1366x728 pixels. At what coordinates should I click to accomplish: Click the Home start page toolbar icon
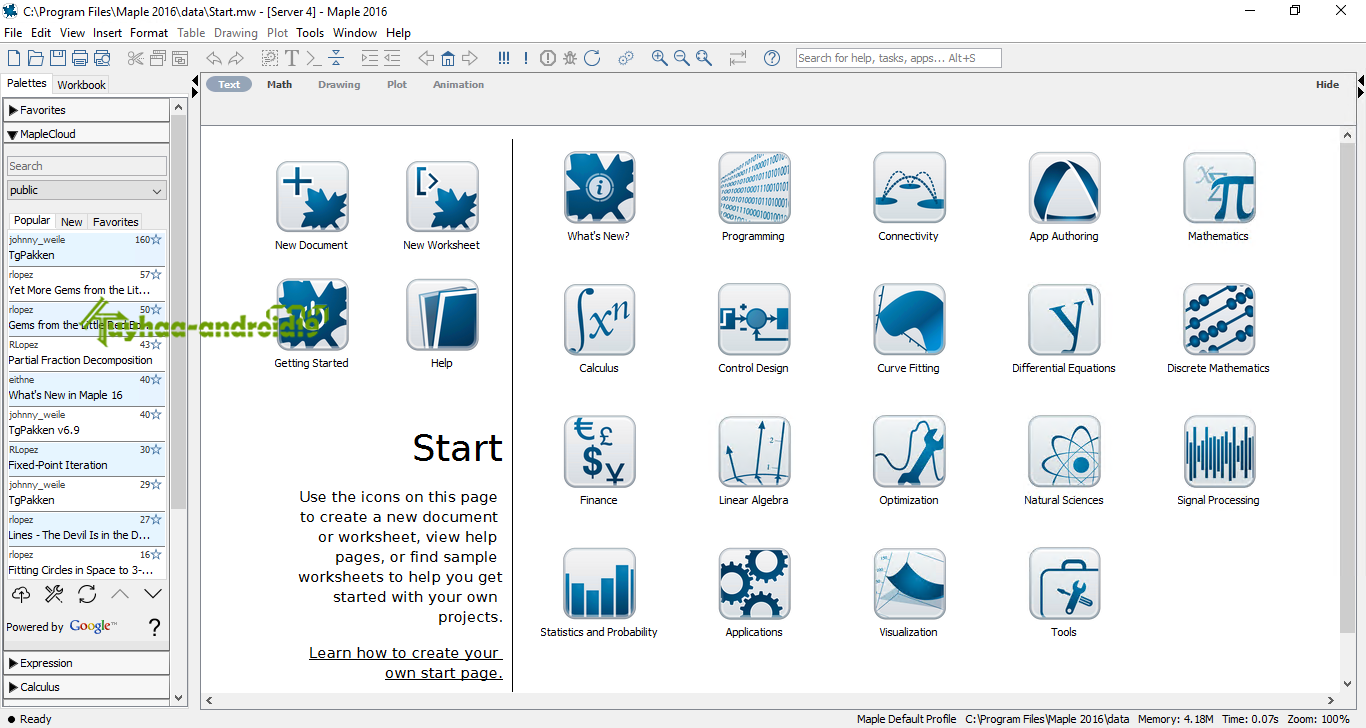[448, 58]
